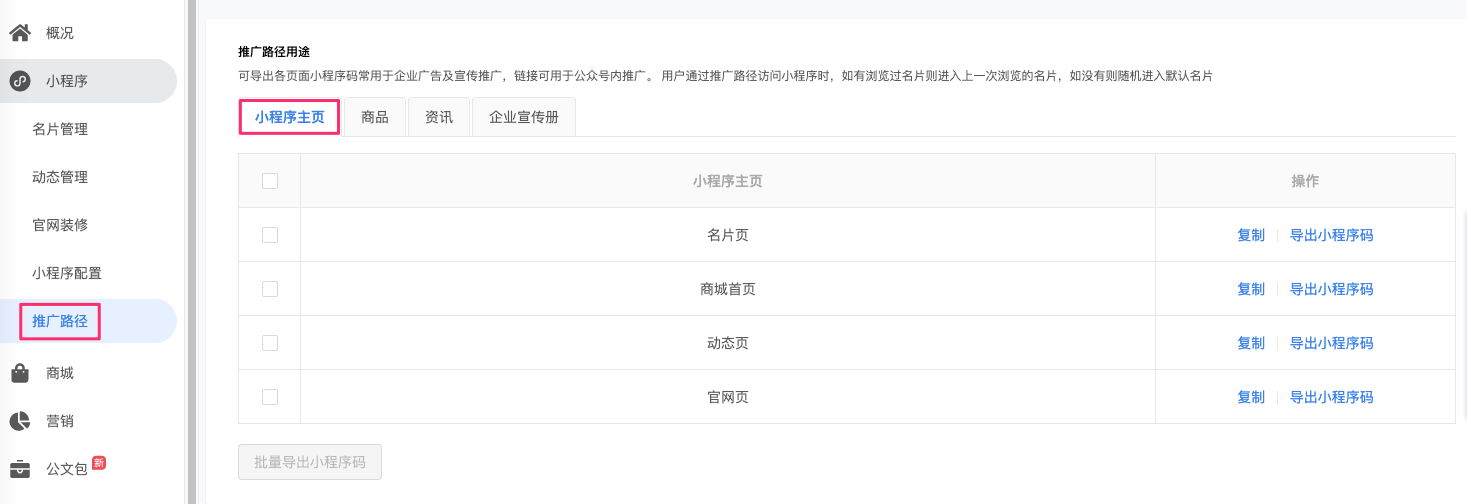The image size is (1467, 504).
Task: Click 复制 for the 官网页 row
Action: click(1251, 397)
